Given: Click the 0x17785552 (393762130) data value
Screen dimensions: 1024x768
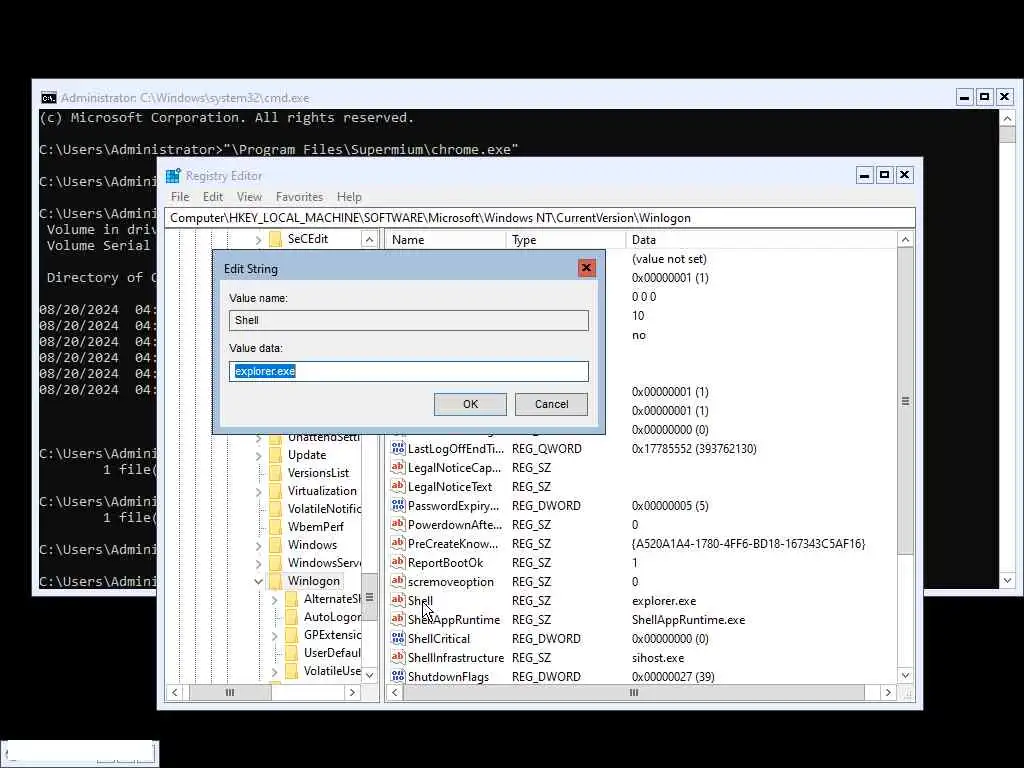Looking at the screenshot, I should pyautogui.click(x=694, y=449).
